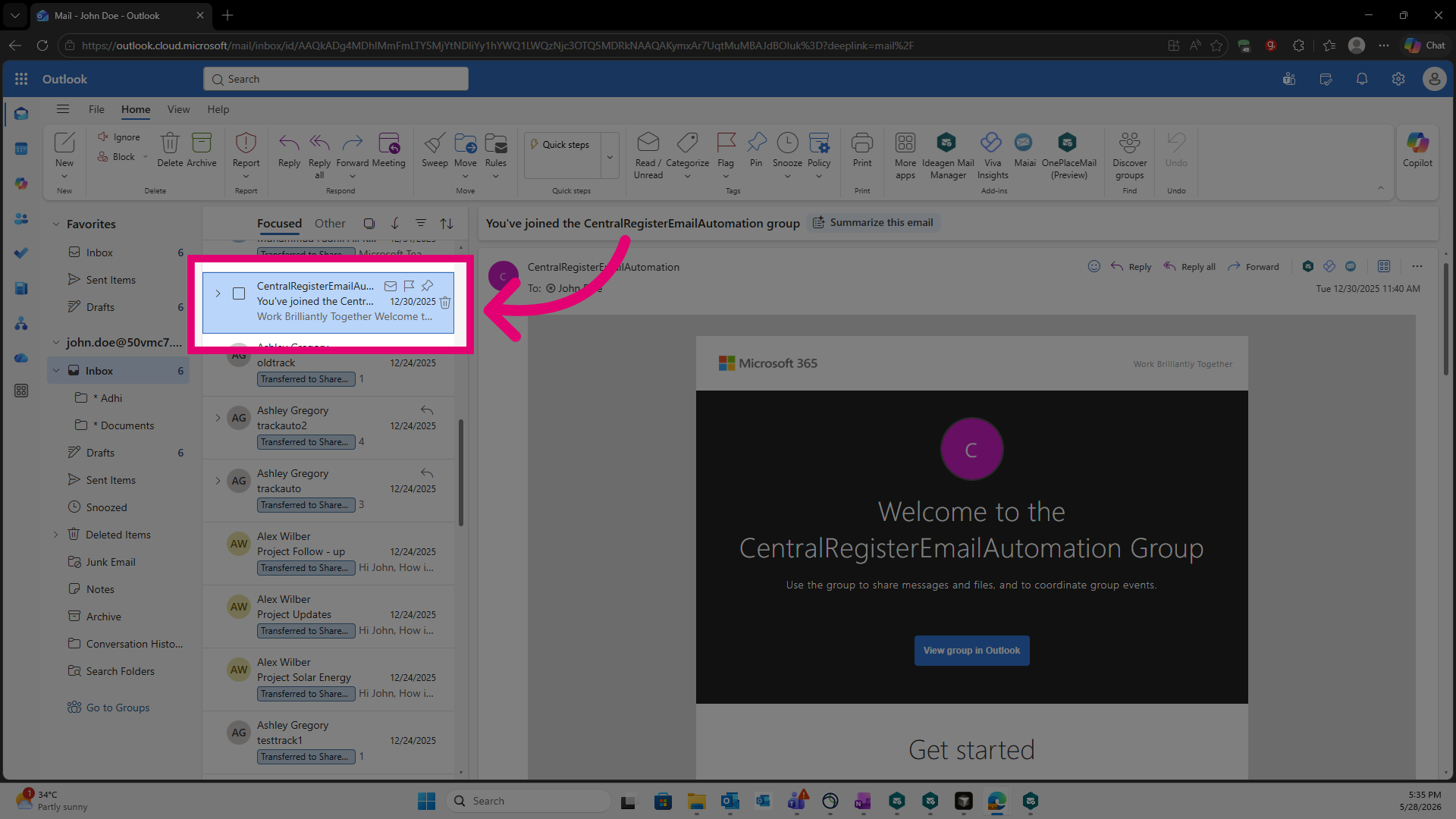Toggle flag on the CentralRegisterEmailAutomation message
This screenshot has width=1456, height=819.
pyautogui.click(x=409, y=286)
